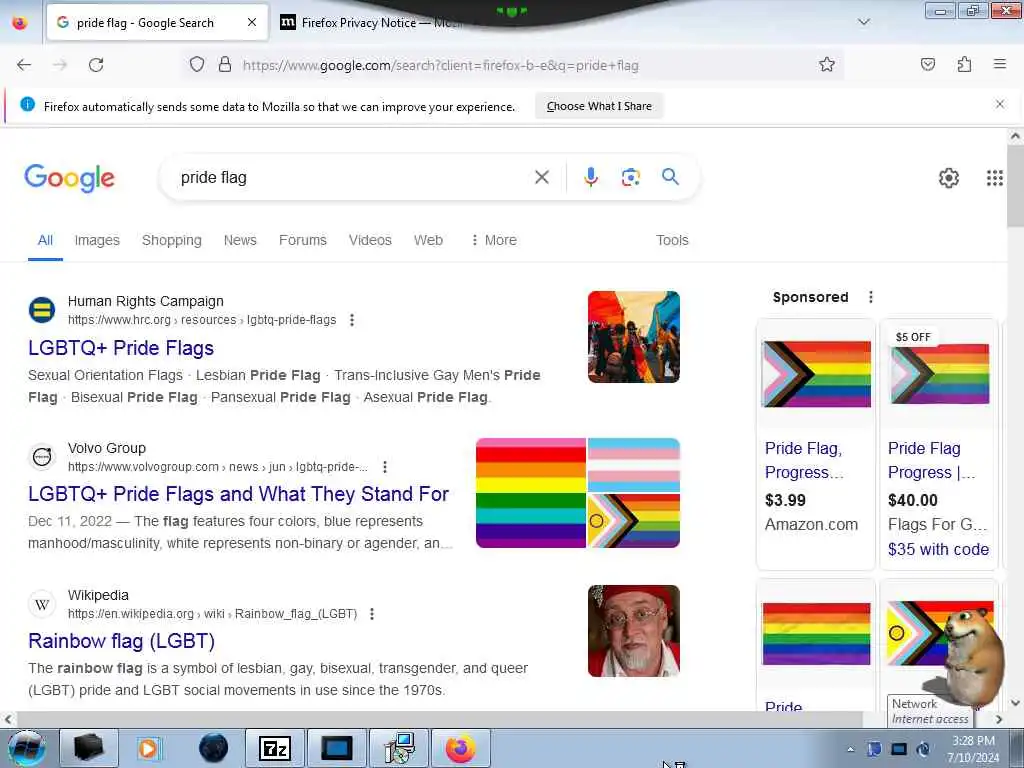
Task: Open options for Volvo Group result
Action: click(x=385, y=467)
